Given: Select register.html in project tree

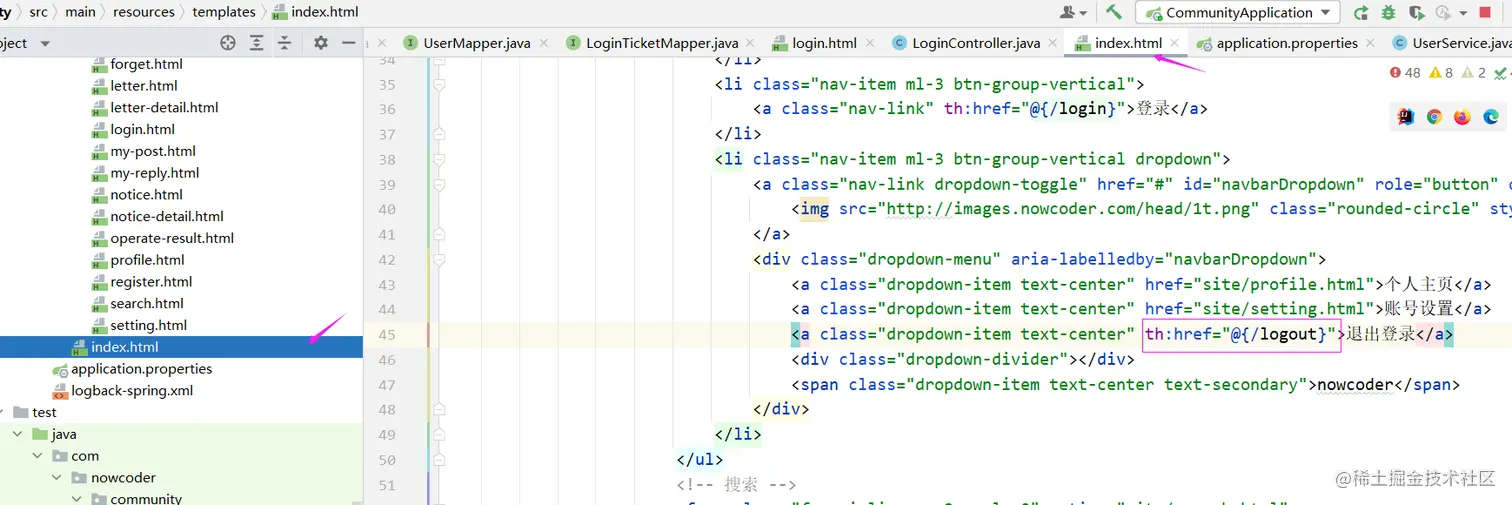Looking at the screenshot, I should [x=151, y=282].
